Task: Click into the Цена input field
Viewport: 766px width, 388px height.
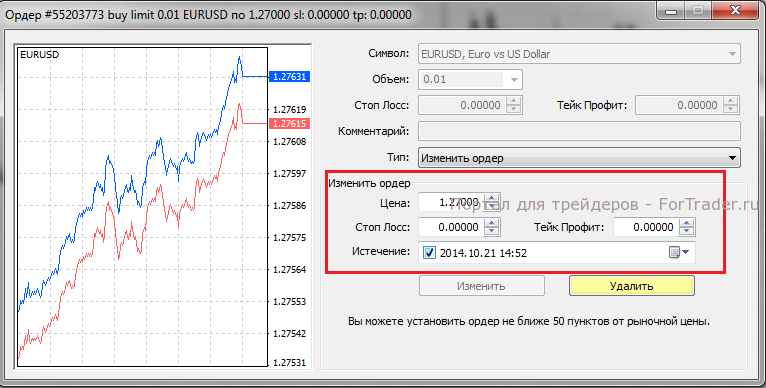Action: (x=451, y=202)
